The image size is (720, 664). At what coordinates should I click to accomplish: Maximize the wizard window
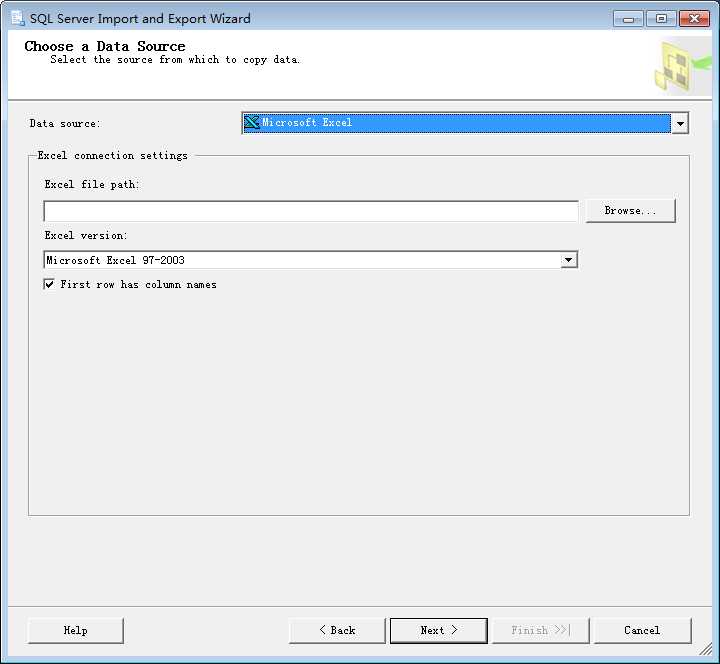point(661,19)
